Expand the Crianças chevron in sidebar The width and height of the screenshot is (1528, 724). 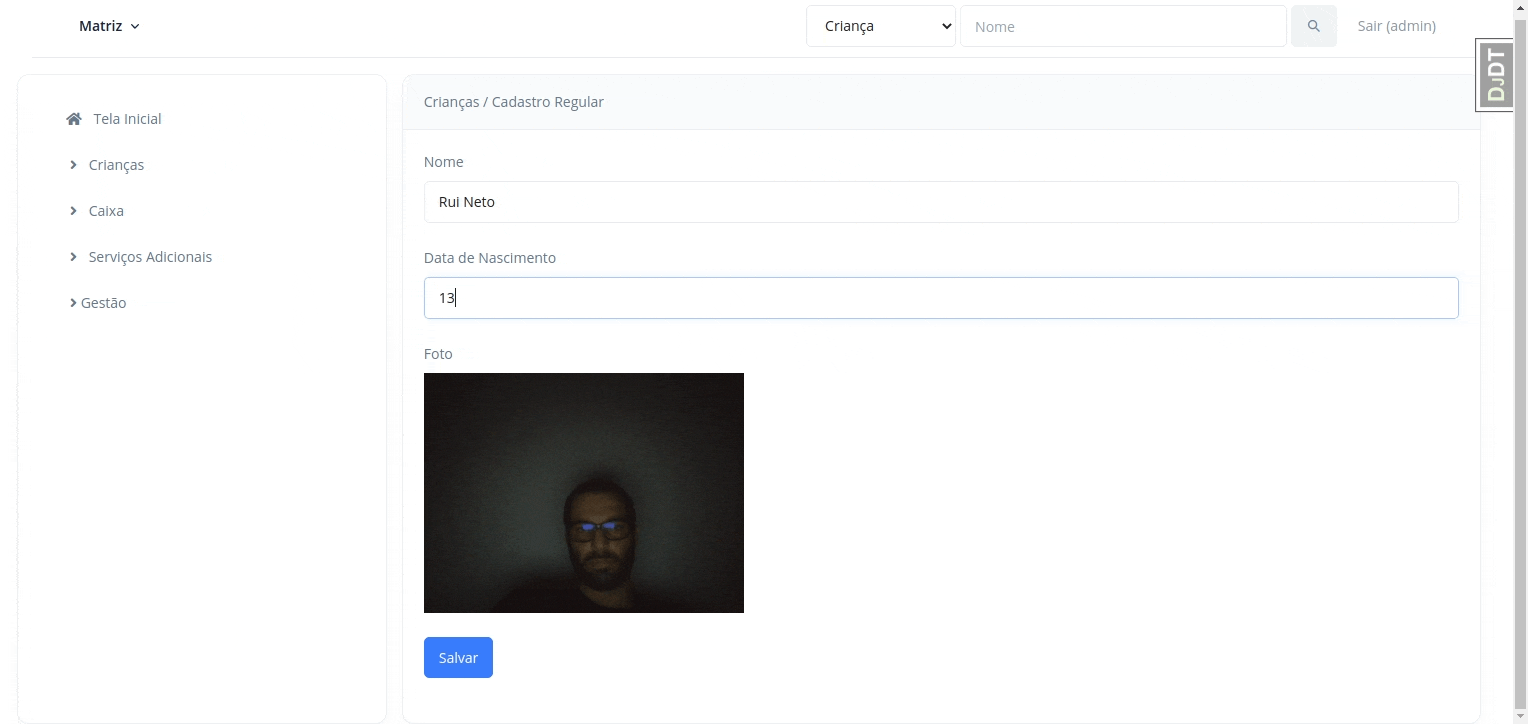point(73,165)
